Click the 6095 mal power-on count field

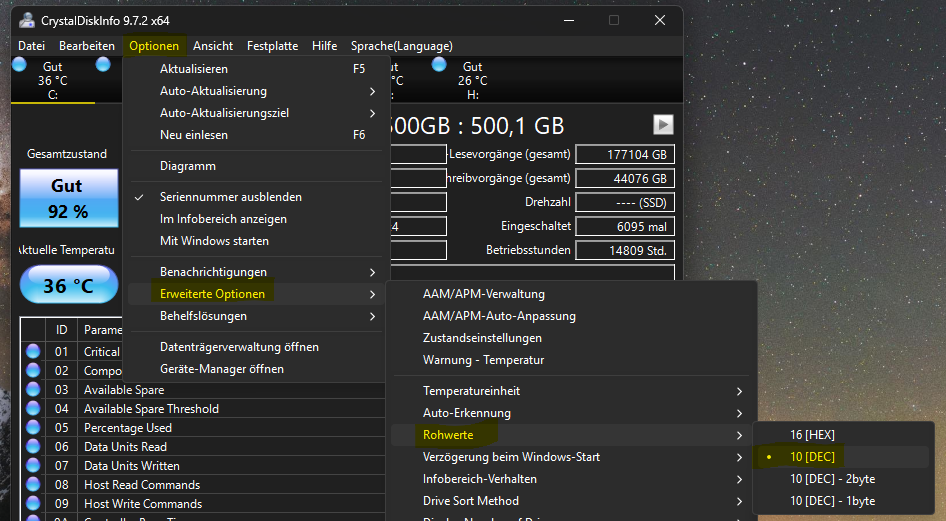(625, 227)
